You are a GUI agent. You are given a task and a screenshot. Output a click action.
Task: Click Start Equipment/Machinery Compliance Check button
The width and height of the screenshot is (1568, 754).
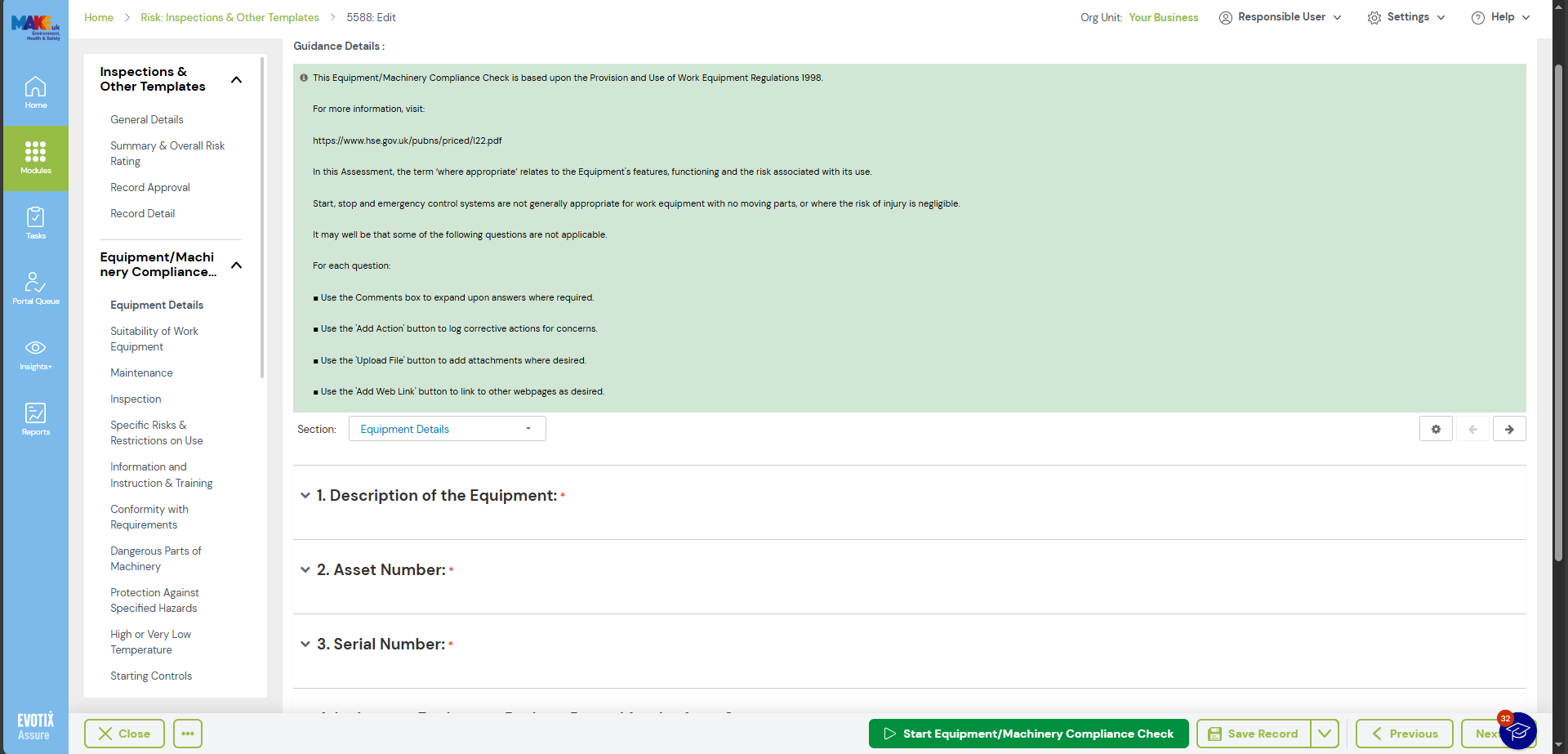click(x=1028, y=734)
